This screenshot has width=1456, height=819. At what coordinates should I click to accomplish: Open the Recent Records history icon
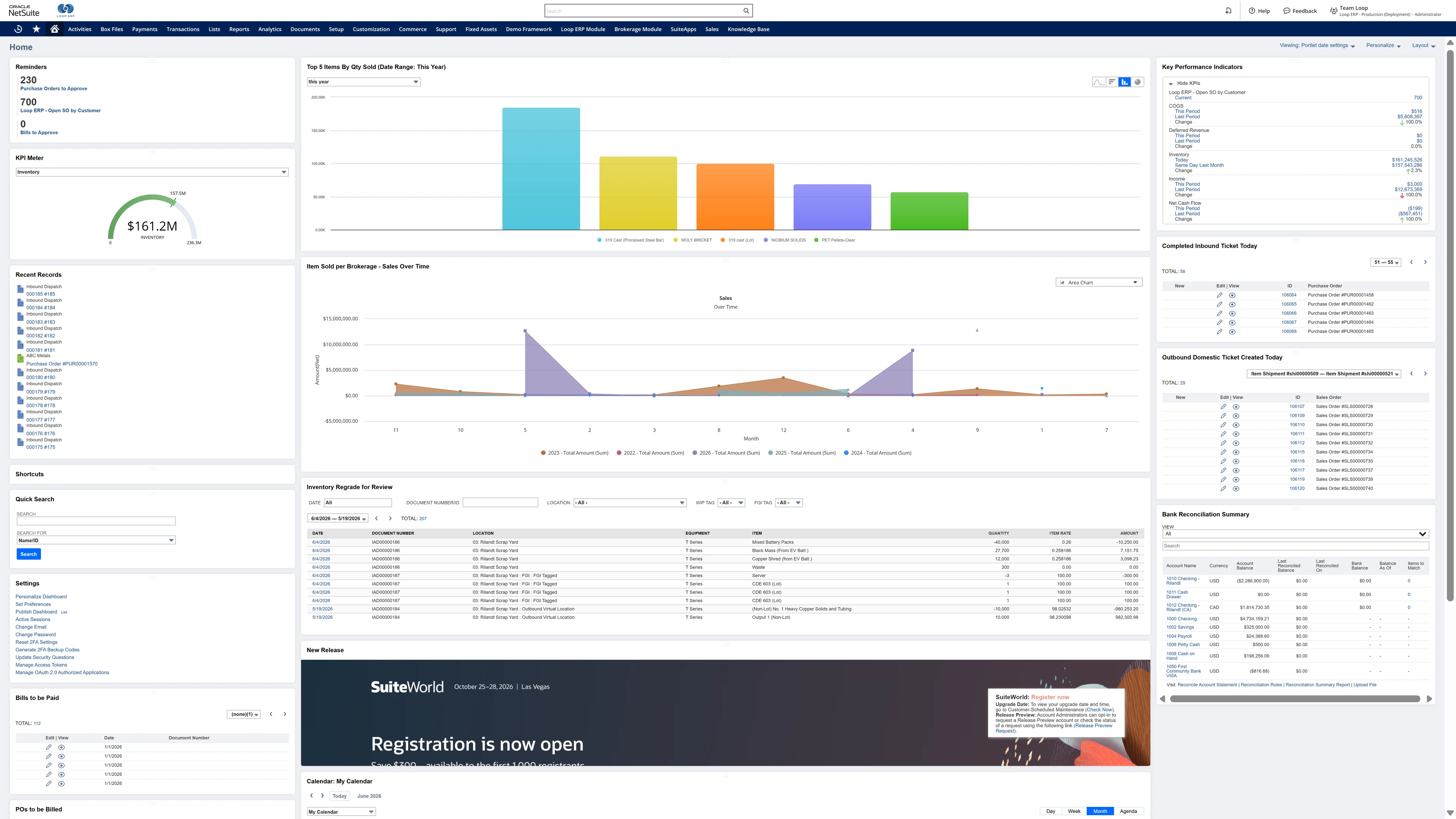coord(18,29)
